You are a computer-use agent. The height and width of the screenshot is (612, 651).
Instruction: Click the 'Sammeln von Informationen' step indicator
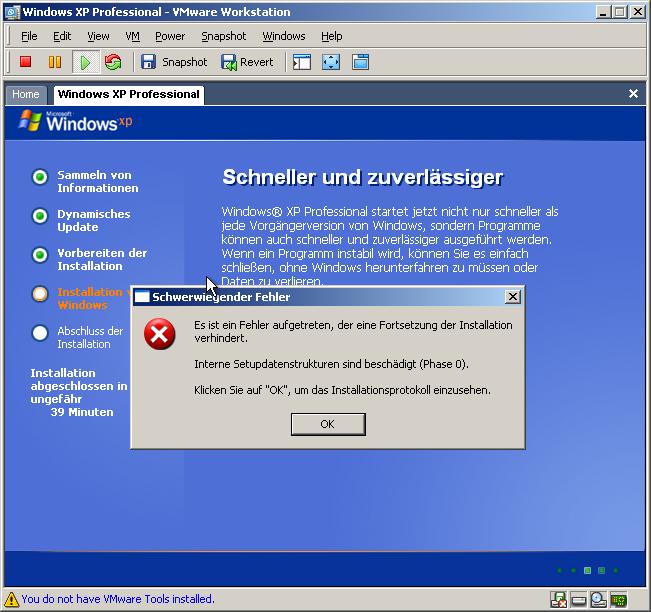pyautogui.click(x=40, y=177)
